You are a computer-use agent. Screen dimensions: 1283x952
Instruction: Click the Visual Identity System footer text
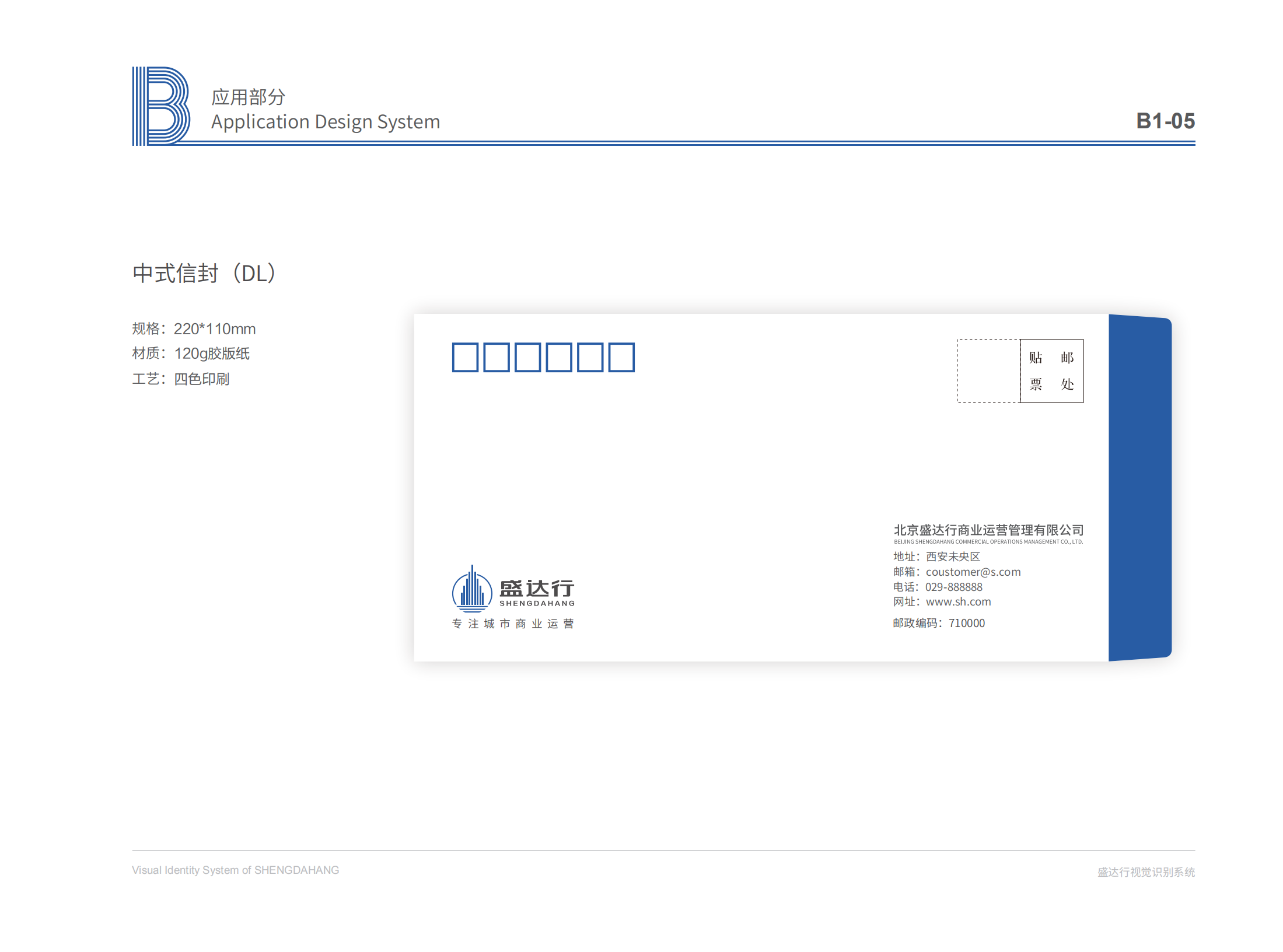tap(235, 870)
